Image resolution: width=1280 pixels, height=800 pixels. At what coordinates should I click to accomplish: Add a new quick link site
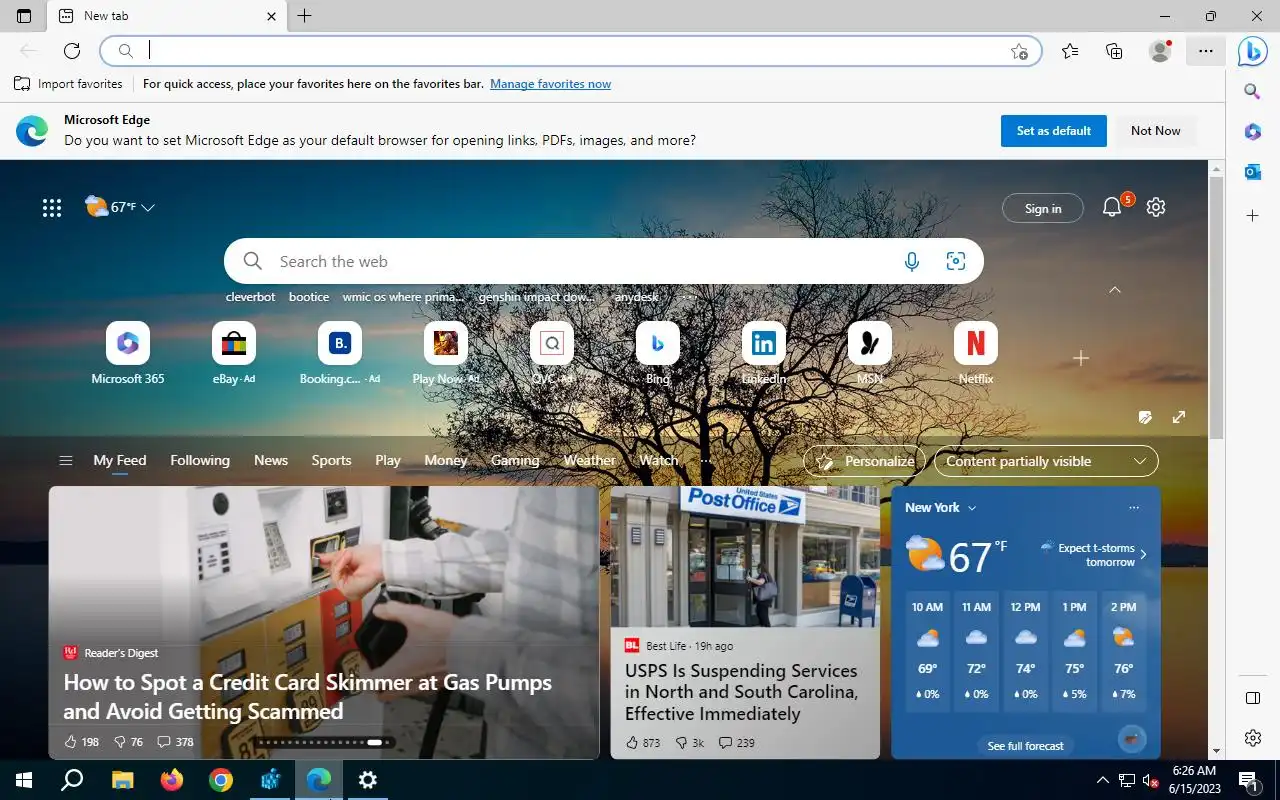1081,358
